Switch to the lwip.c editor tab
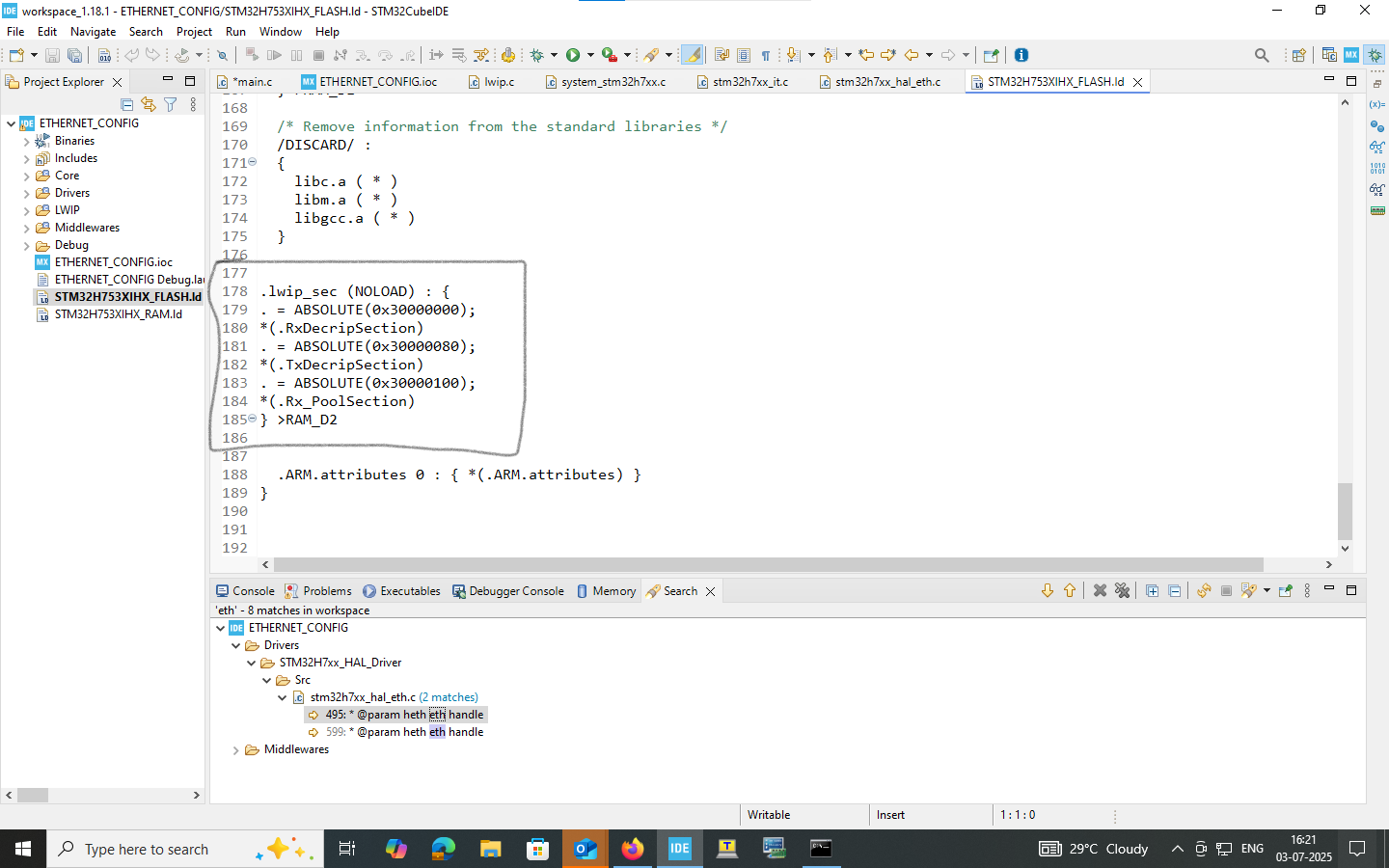1389x868 pixels. point(499,82)
